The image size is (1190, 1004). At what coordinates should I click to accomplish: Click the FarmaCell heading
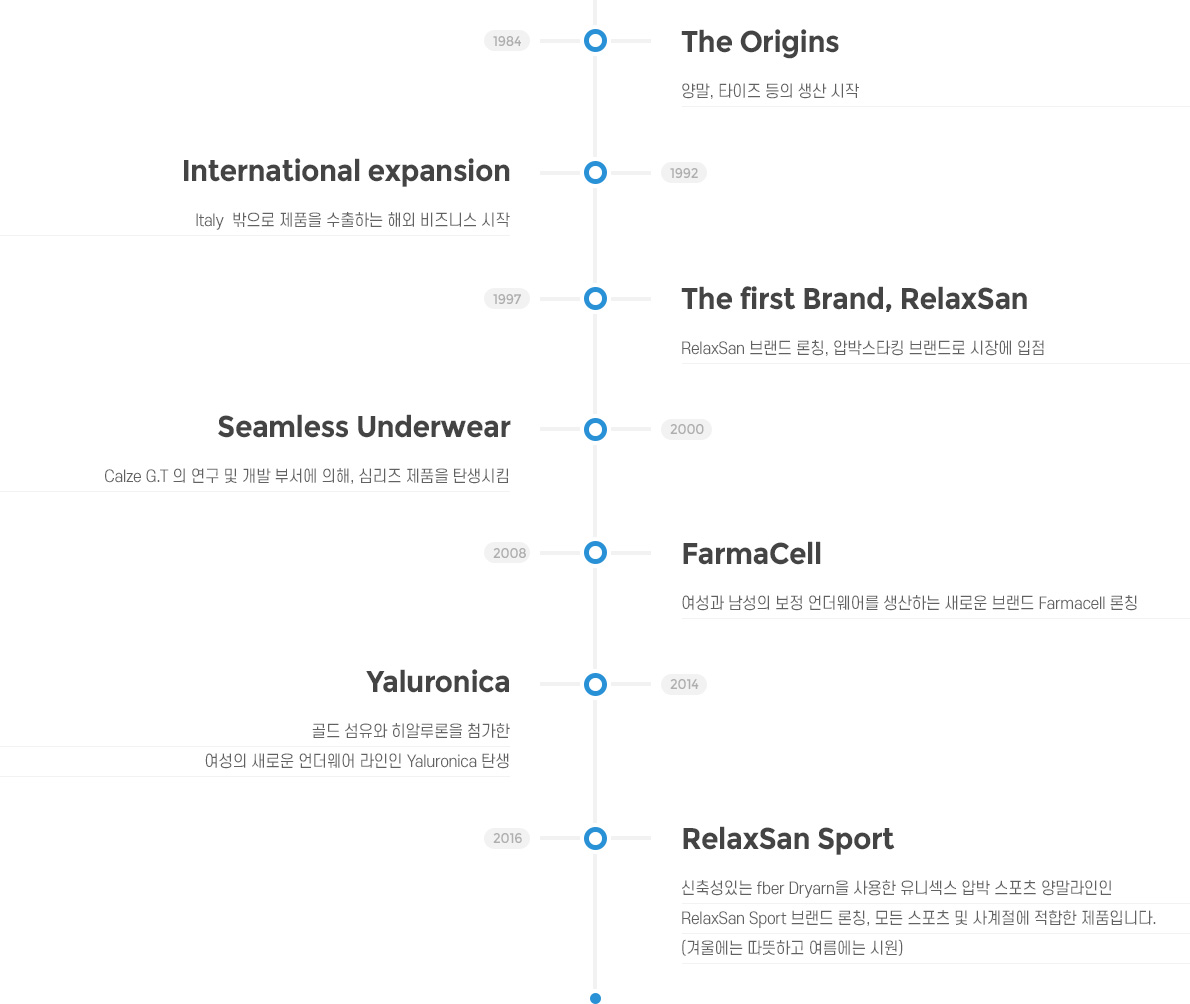point(751,554)
